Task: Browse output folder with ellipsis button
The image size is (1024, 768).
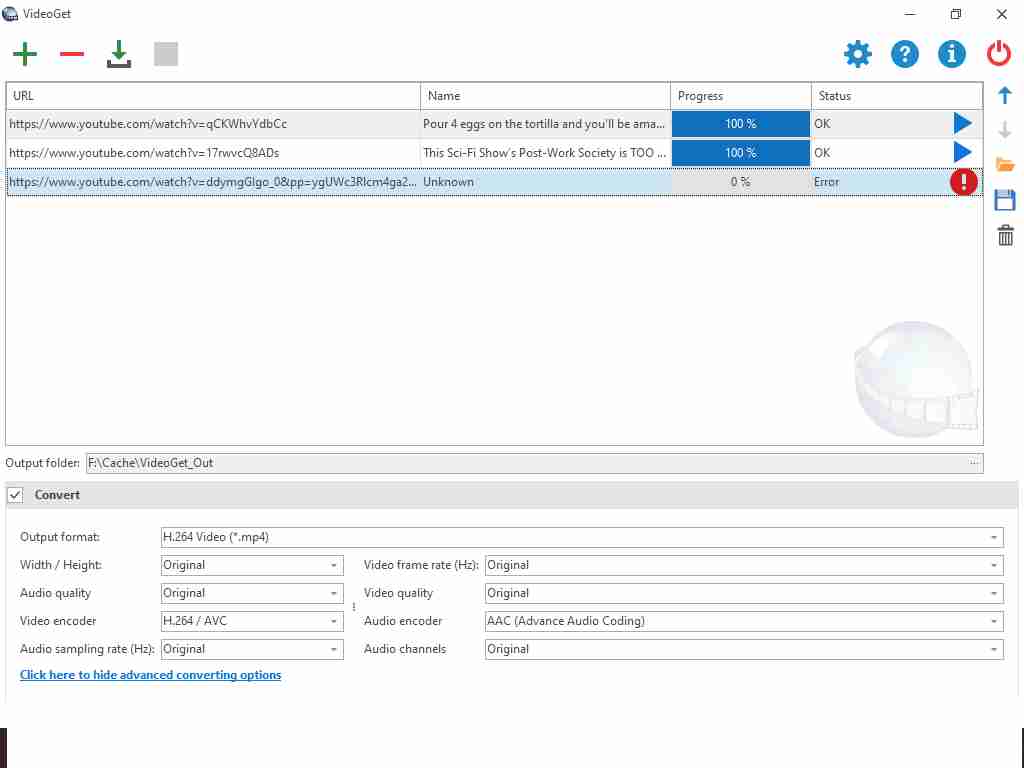Action: (974, 463)
